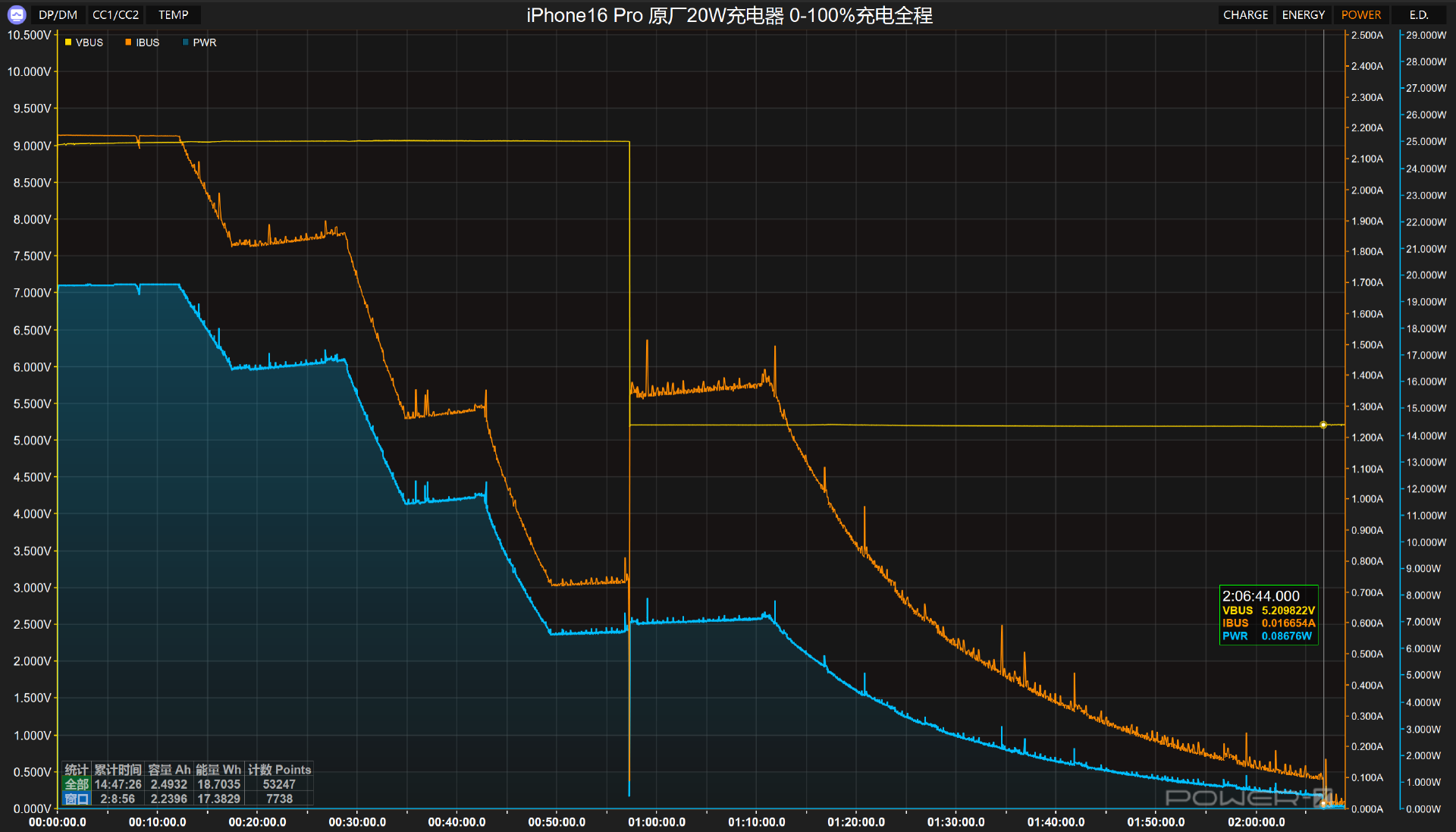Click tooltip VBUS value 5.209822V

coord(1288,611)
